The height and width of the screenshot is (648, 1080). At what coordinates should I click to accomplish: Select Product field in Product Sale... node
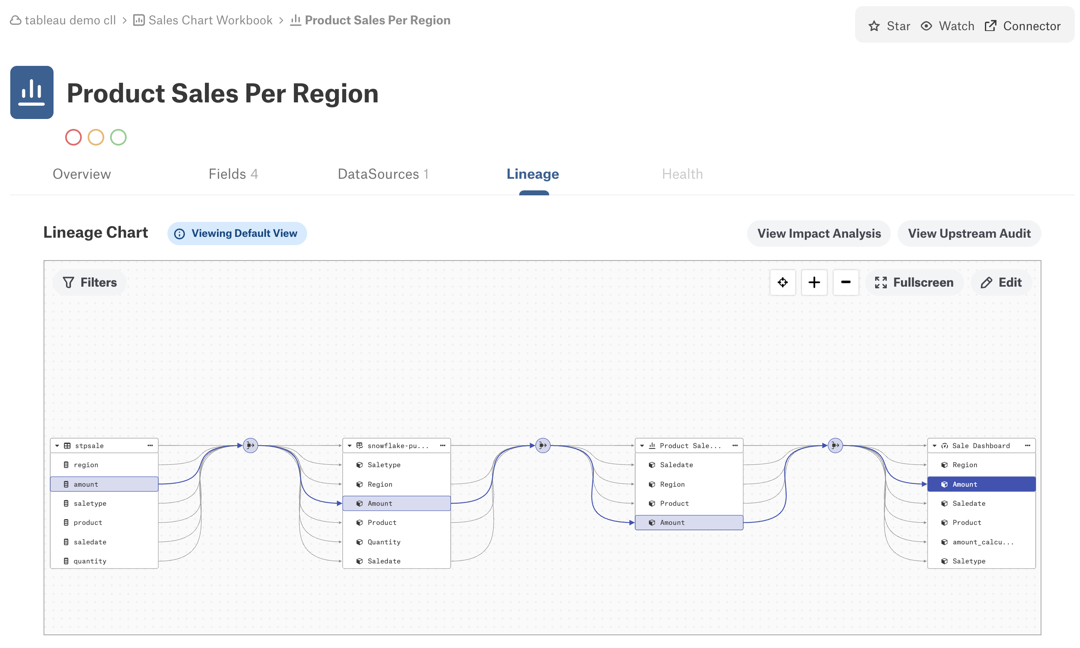point(689,503)
